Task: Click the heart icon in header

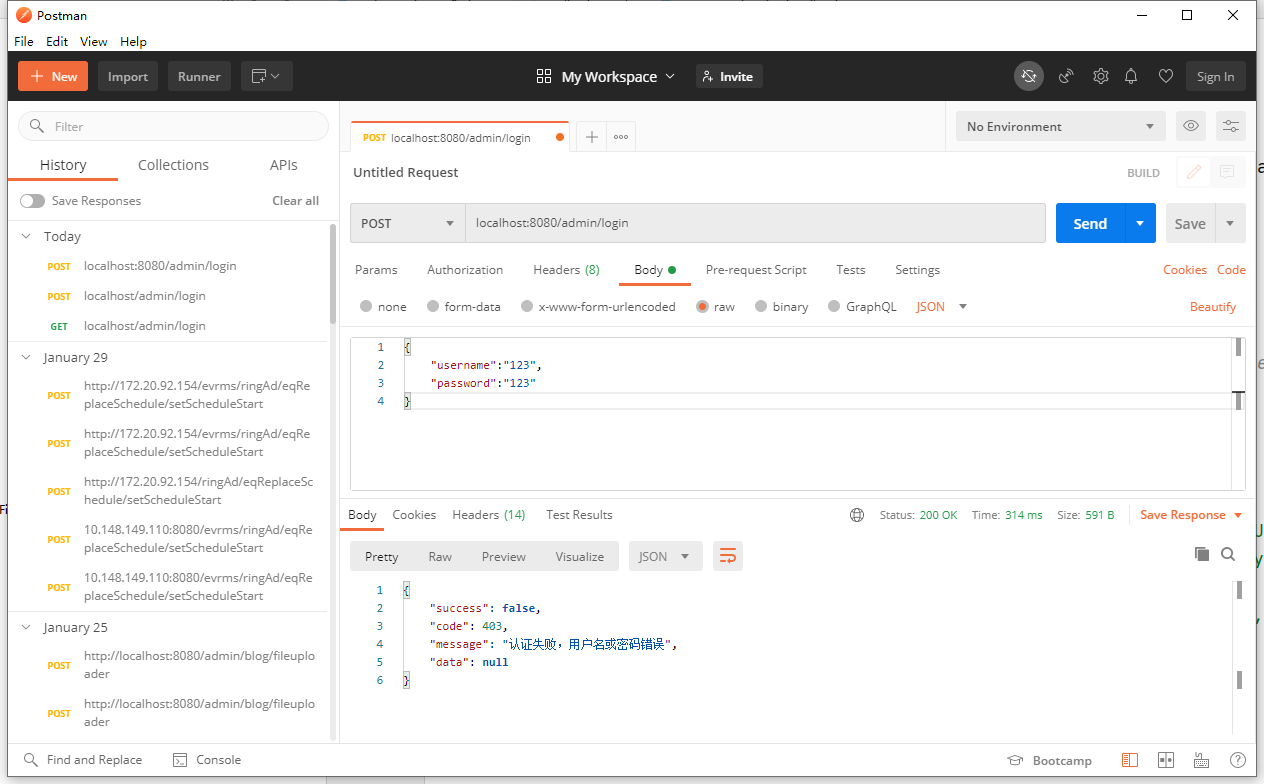Action: 1165,76
